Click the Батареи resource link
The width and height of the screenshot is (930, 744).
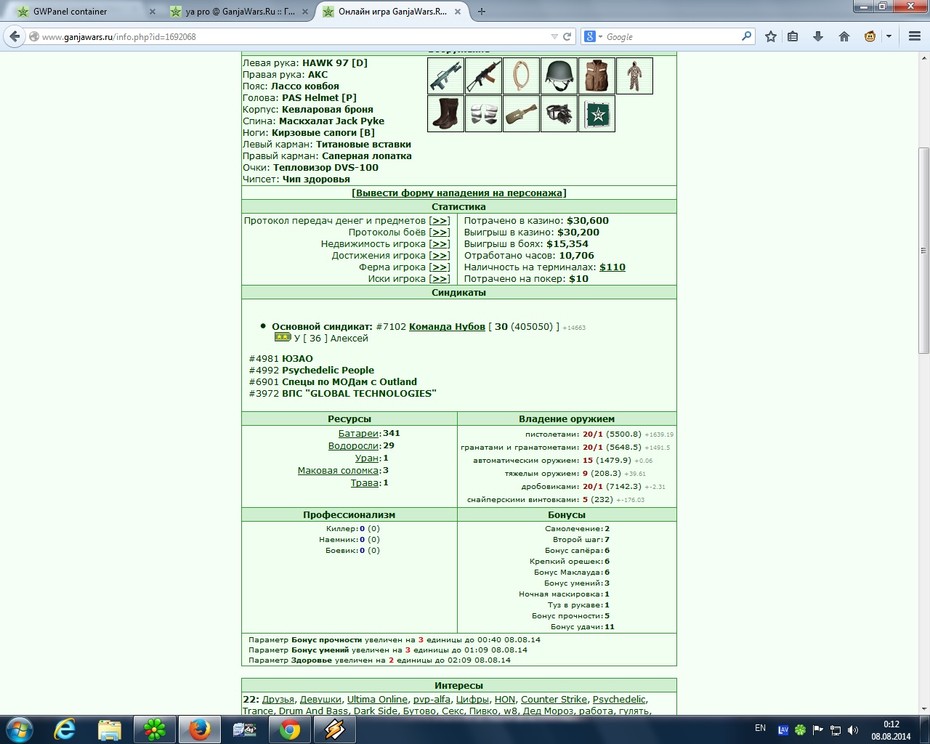tap(358, 433)
